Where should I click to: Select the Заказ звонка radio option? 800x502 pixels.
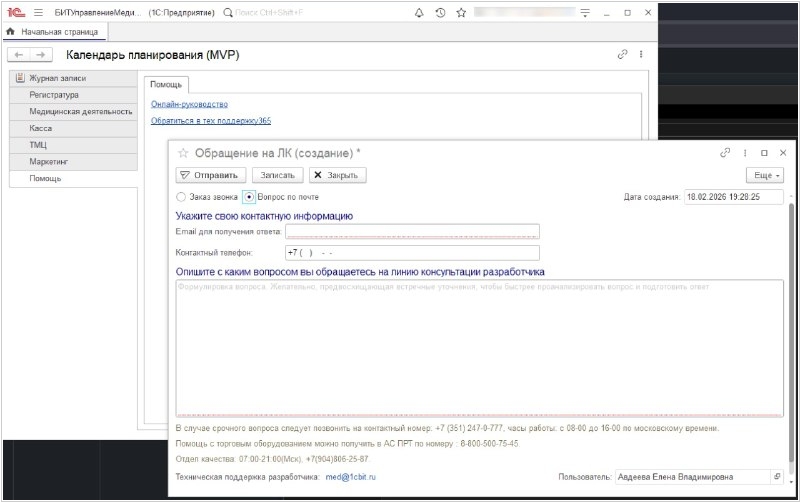tap(181, 197)
